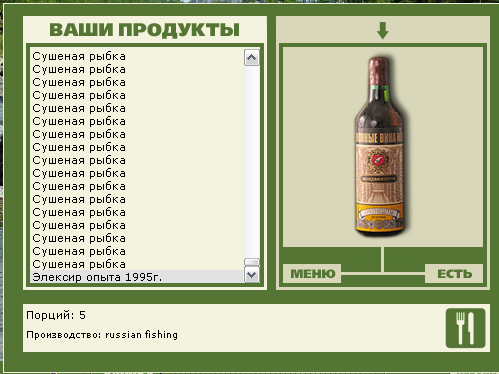Select the Элексир опыта 1995г. list item
Screen dimensions: 499x374
(137, 277)
